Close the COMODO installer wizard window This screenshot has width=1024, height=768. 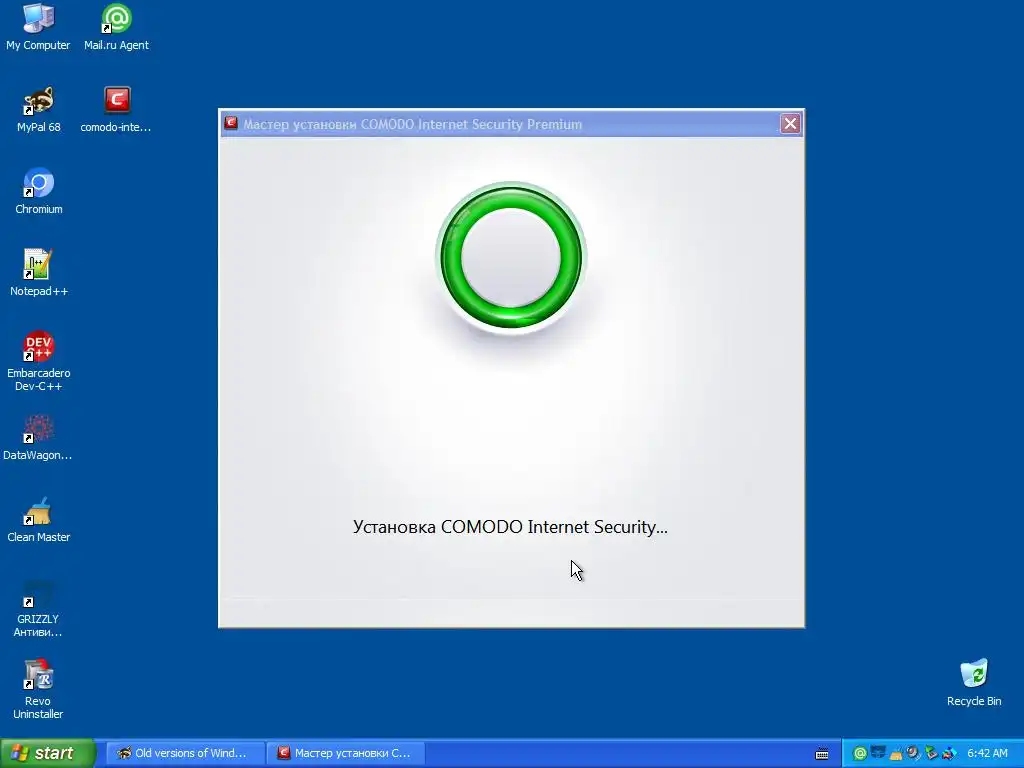point(790,123)
